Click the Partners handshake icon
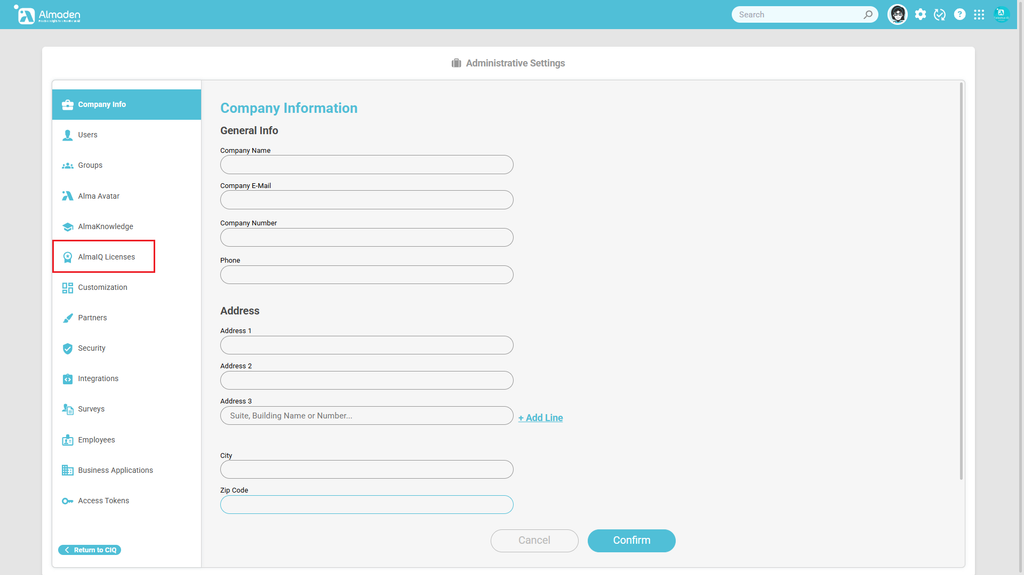 pyautogui.click(x=67, y=318)
